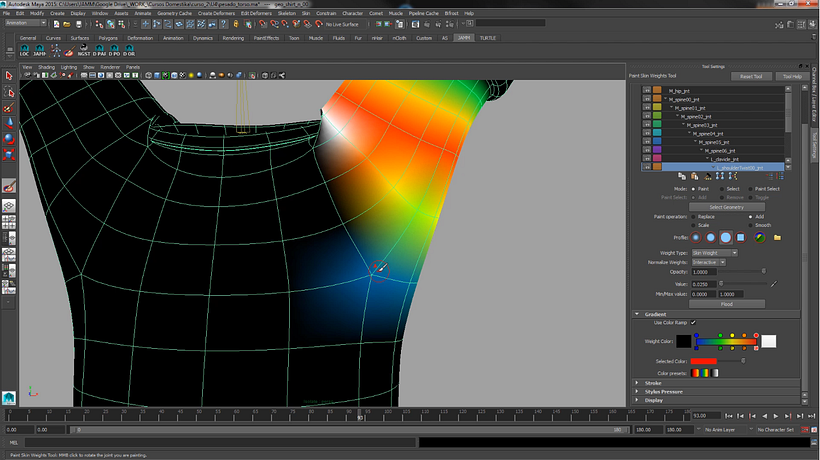Open the Skin menu
Image resolution: width=820 pixels, height=460 pixels.
click(306, 13)
